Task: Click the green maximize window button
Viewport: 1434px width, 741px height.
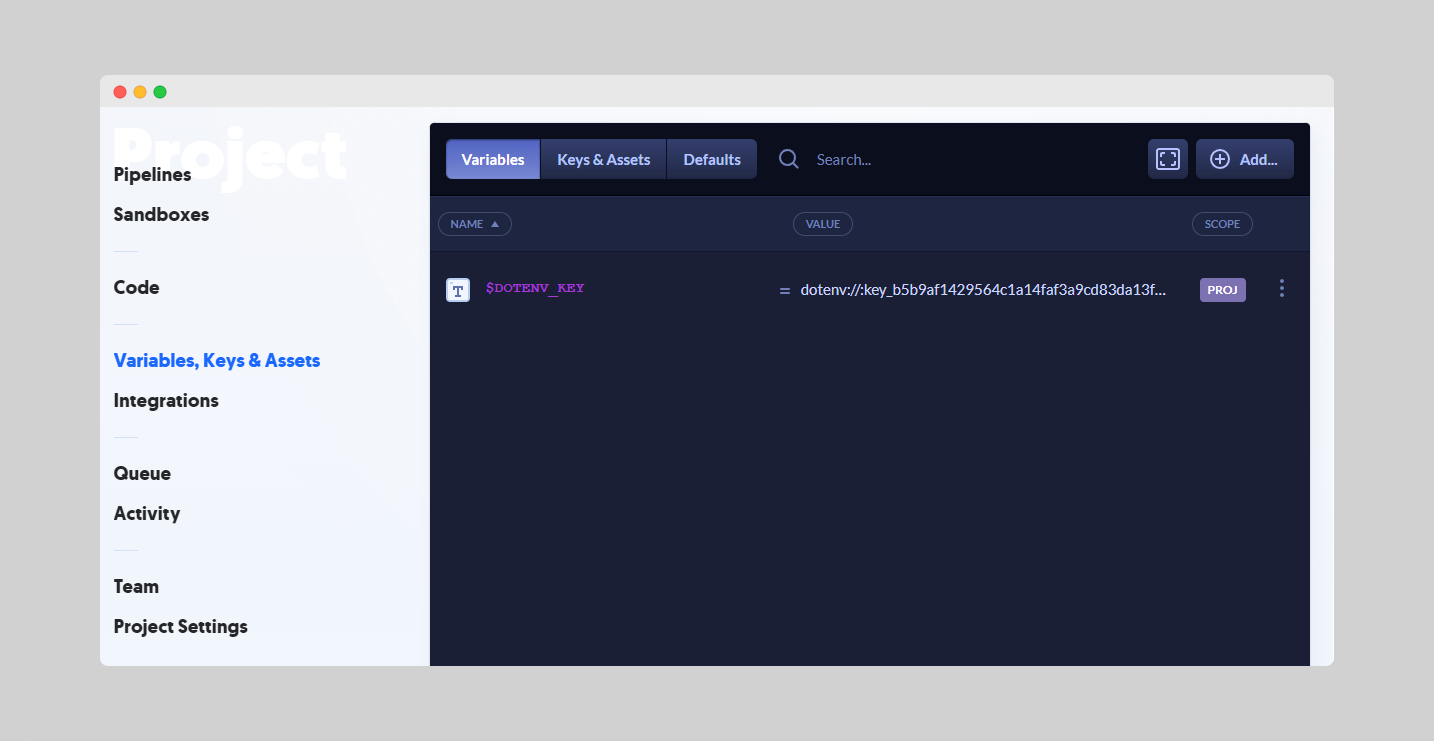Action: (x=160, y=92)
